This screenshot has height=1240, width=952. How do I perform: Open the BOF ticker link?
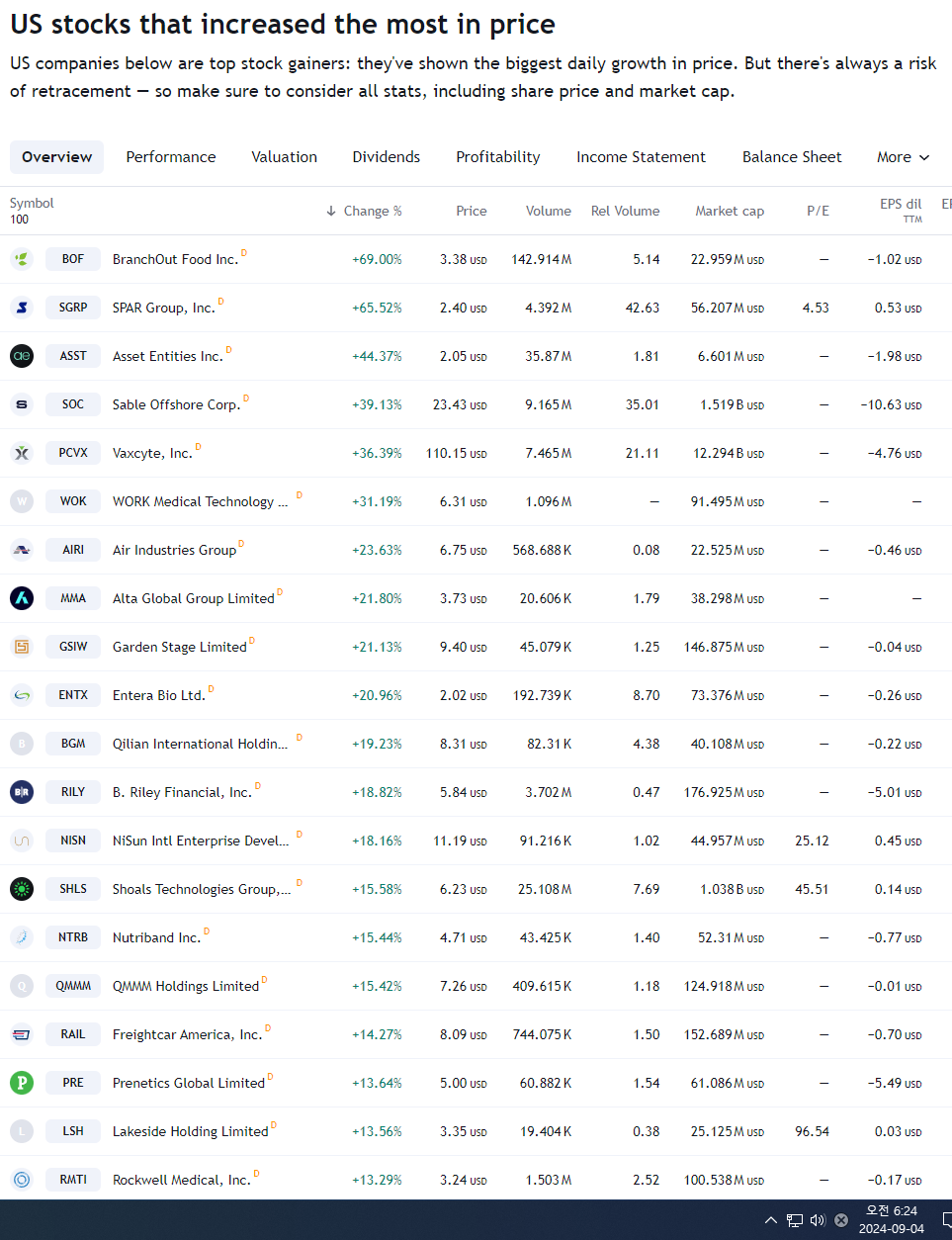(73, 259)
